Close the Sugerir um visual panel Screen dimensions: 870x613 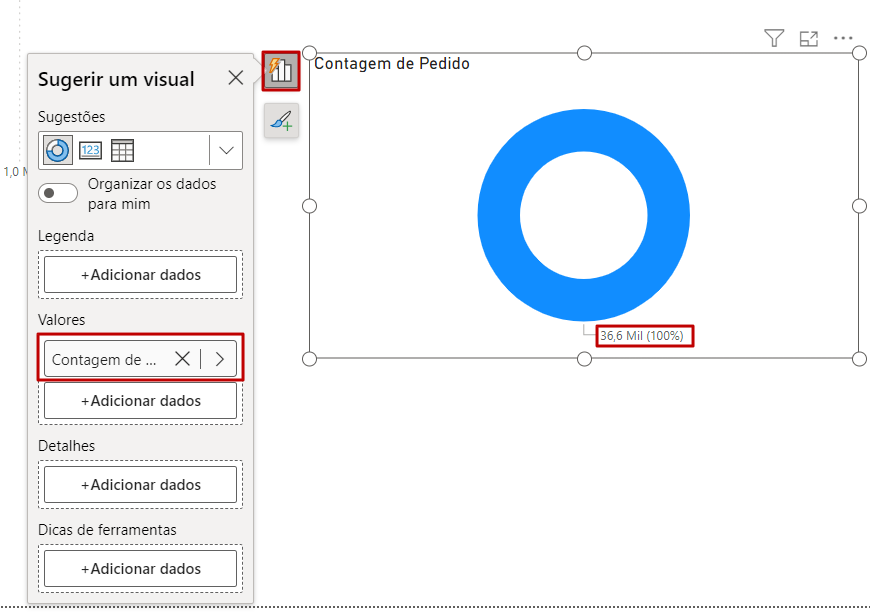coord(236,78)
